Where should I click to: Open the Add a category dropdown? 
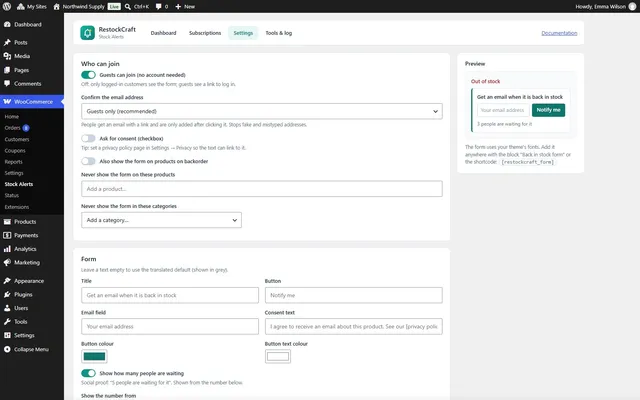coord(161,220)
